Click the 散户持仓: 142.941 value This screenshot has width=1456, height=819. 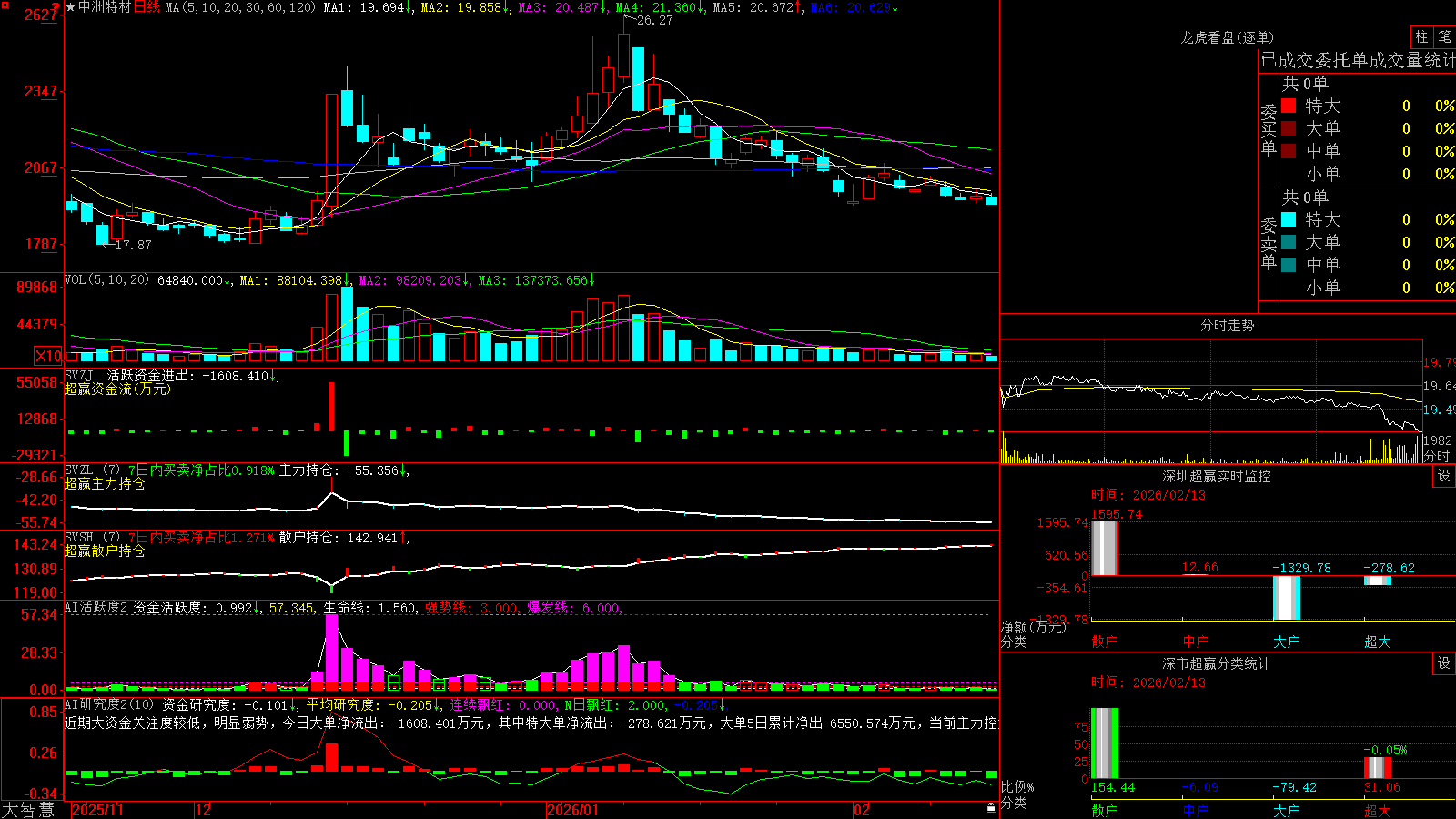pyautogui.click(x=344, y=537)
